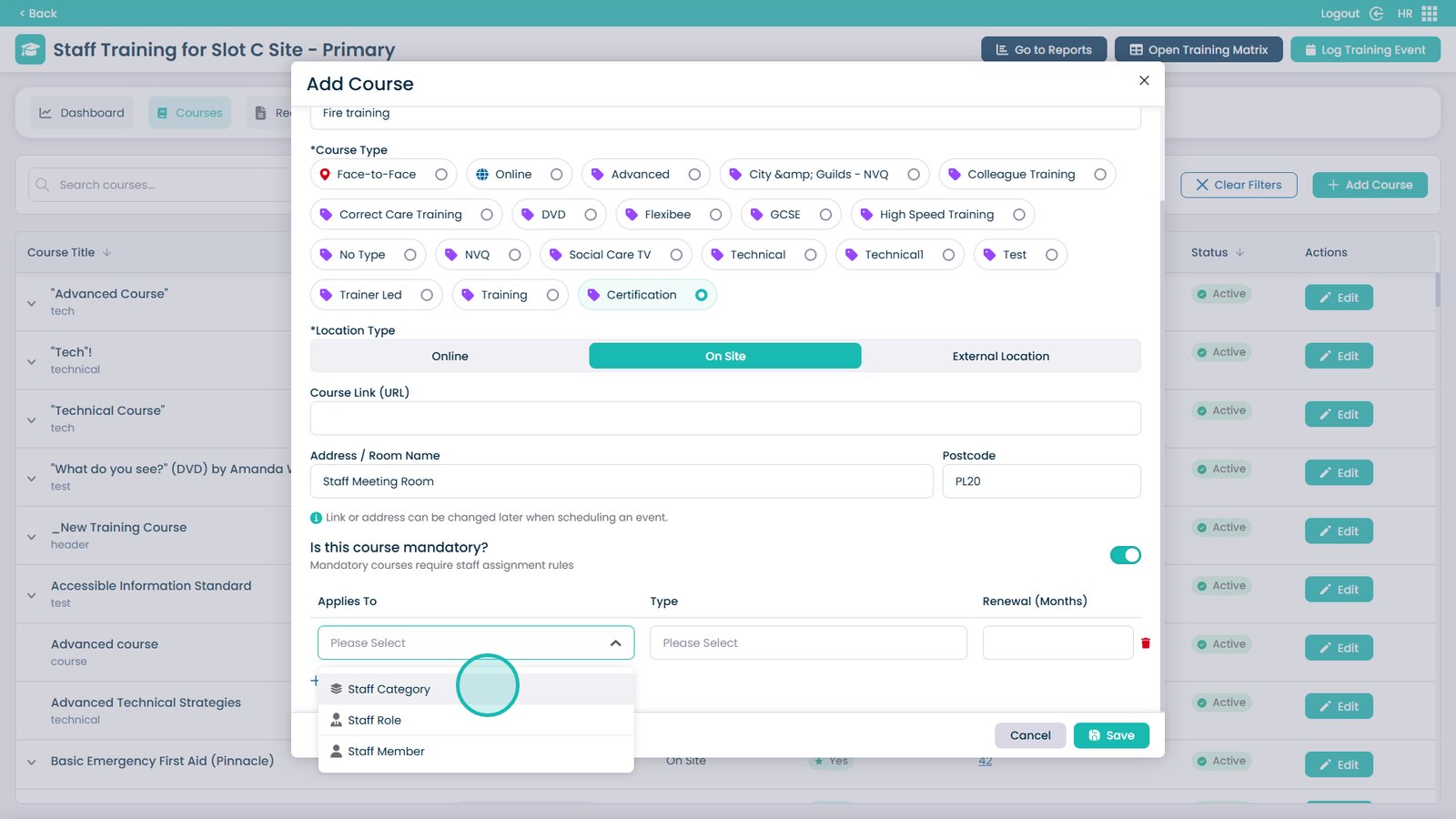Choose the DVD course type radio

[x=591, y=215]
